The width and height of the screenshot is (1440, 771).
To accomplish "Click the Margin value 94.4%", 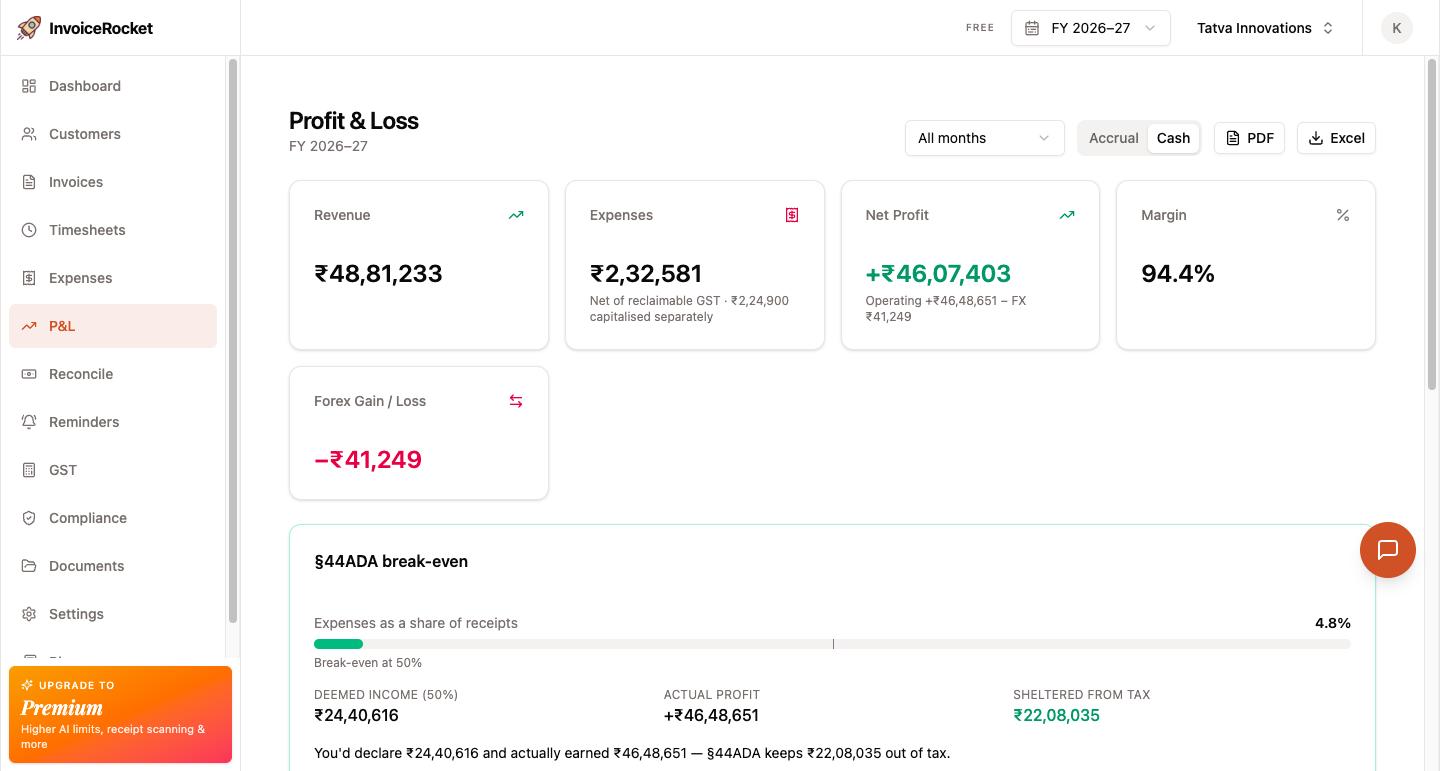I will click(x=1178, y=274).
